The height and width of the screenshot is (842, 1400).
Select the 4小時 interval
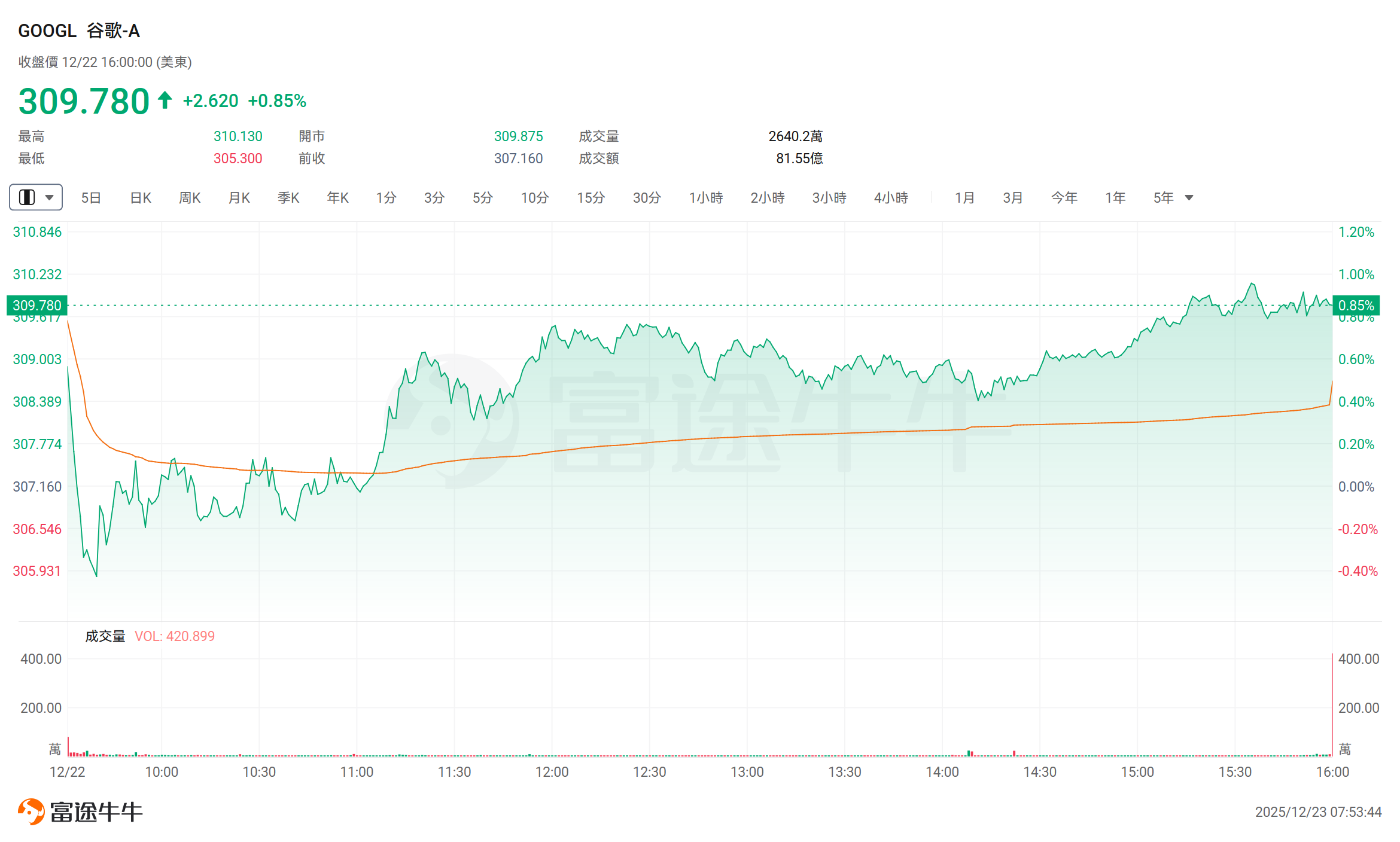[x=891, y=197]
